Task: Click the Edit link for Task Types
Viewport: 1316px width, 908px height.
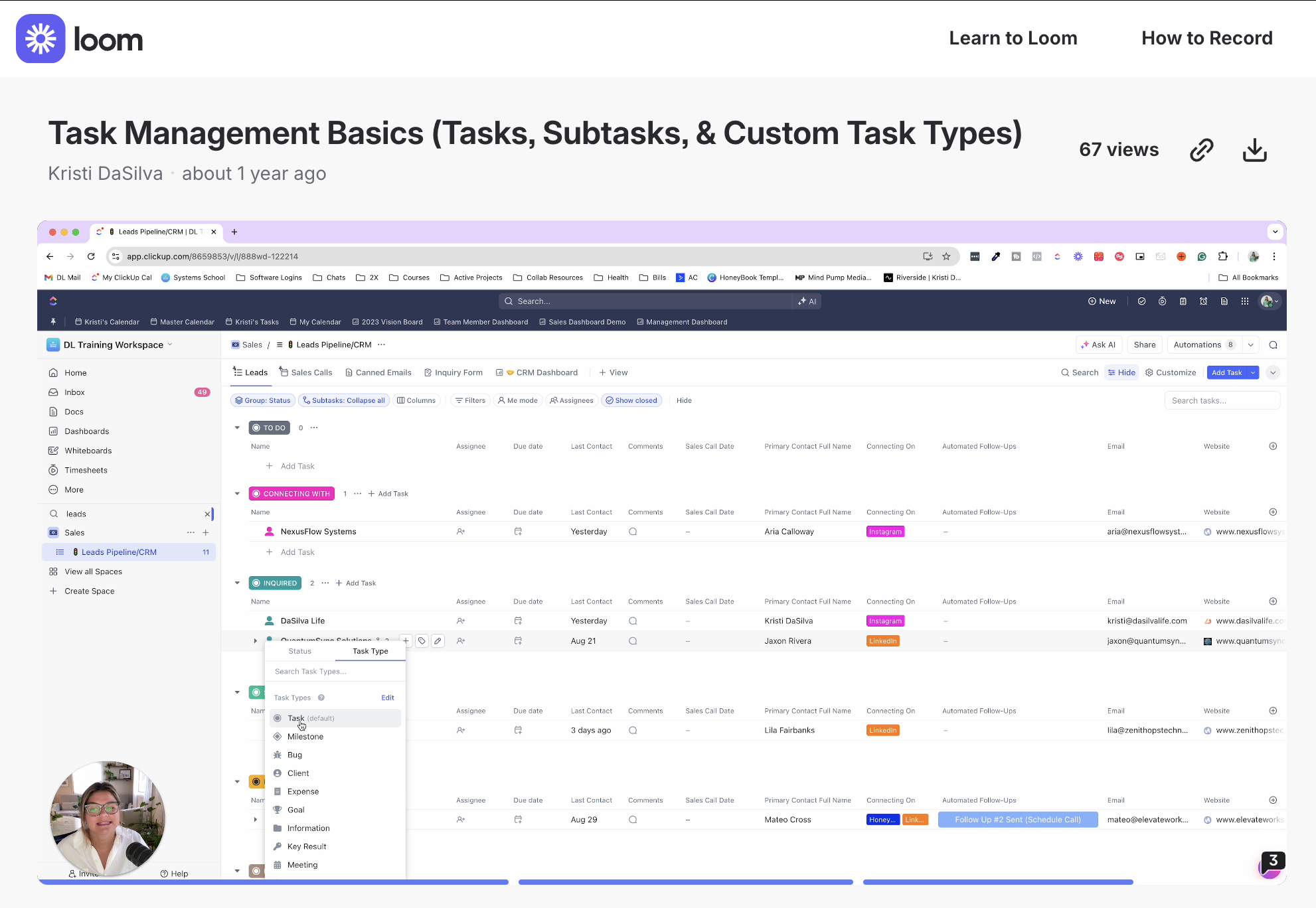Action: click(x=387, y=698)
